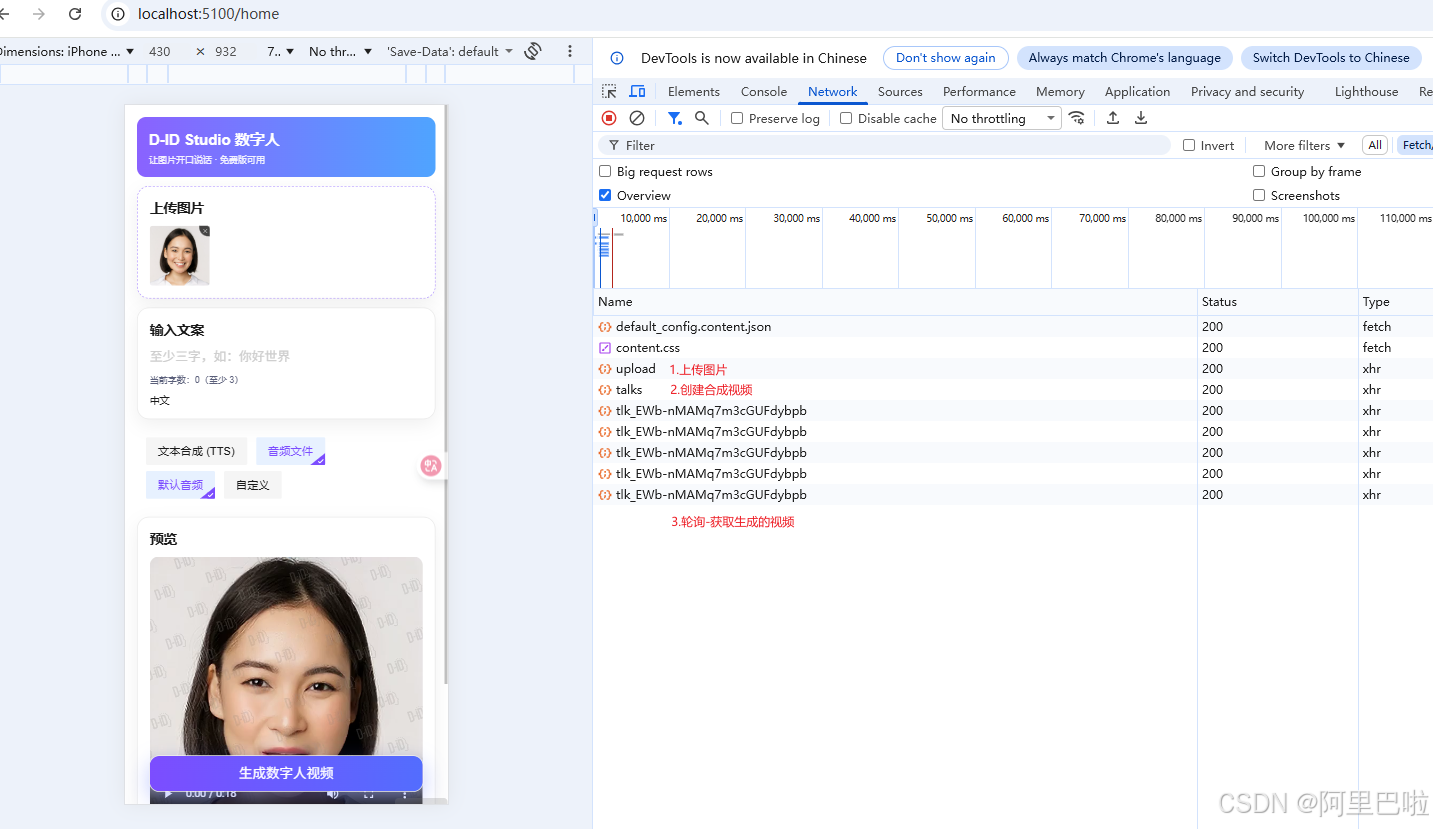Viewport: 1433px width, 829px height.
Task: Rotate the device viewport orientation
Action: pyautogui.click(x=533, y=51)
